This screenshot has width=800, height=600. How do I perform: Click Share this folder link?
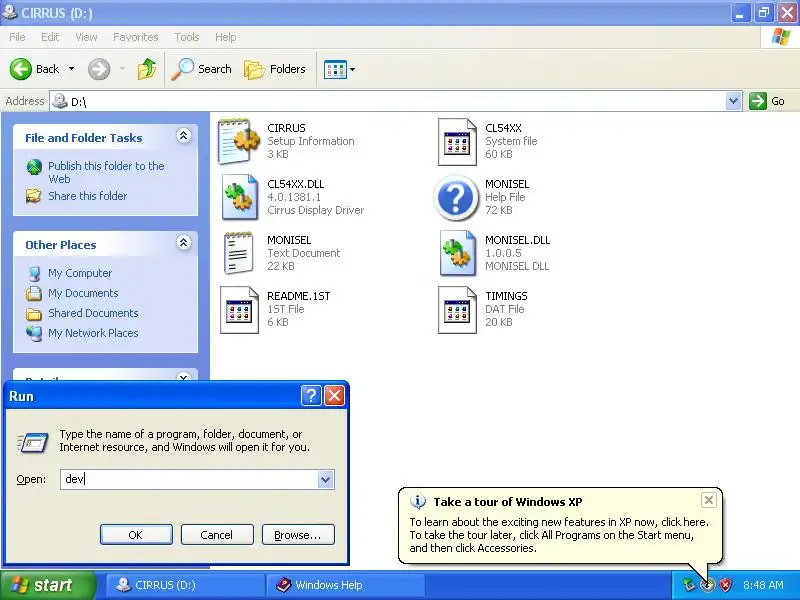tap(87, 196)
